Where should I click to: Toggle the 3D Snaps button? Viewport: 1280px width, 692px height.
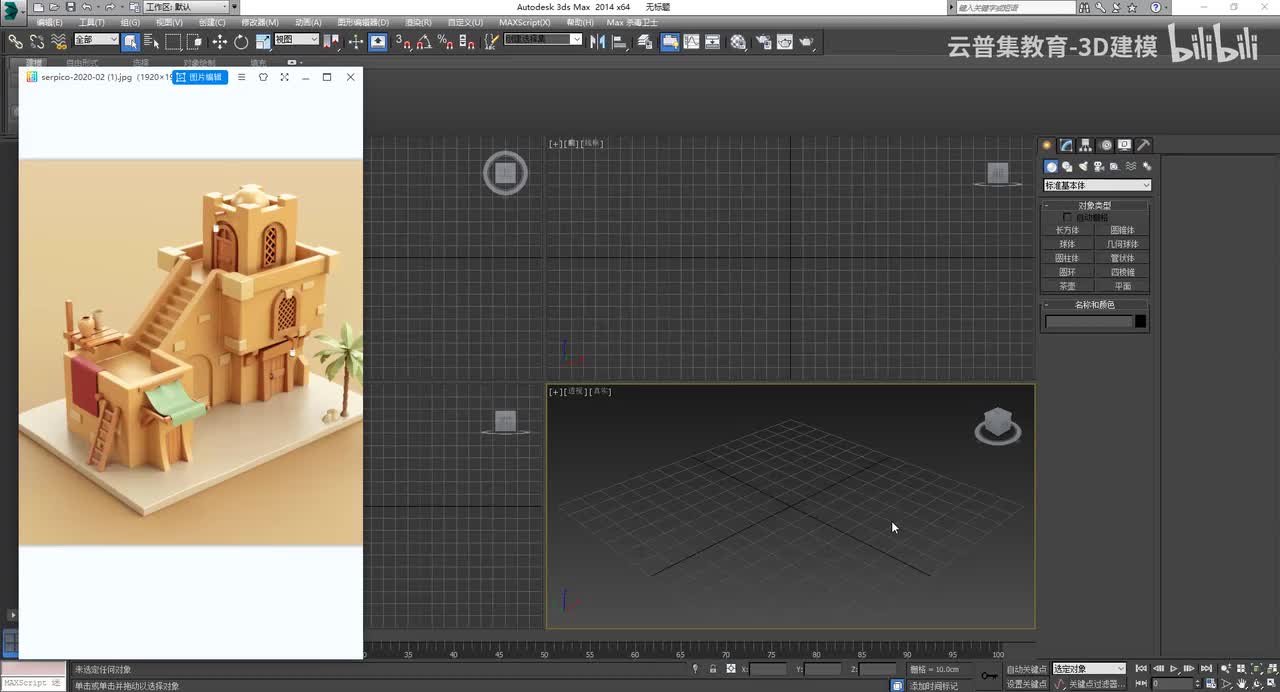coord(402,41)
